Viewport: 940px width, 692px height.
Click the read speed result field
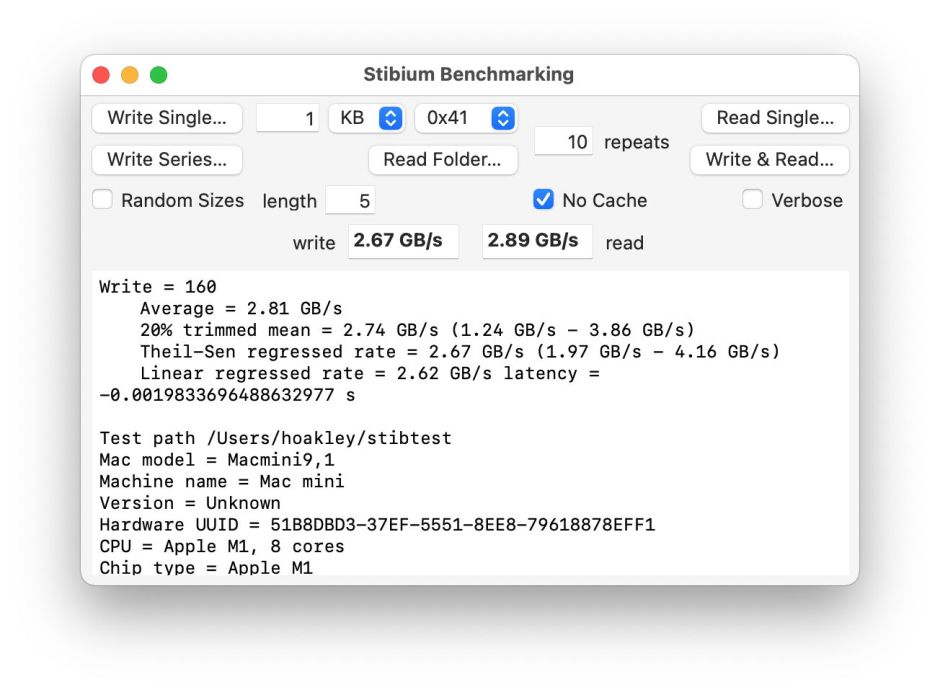(537, 241)
